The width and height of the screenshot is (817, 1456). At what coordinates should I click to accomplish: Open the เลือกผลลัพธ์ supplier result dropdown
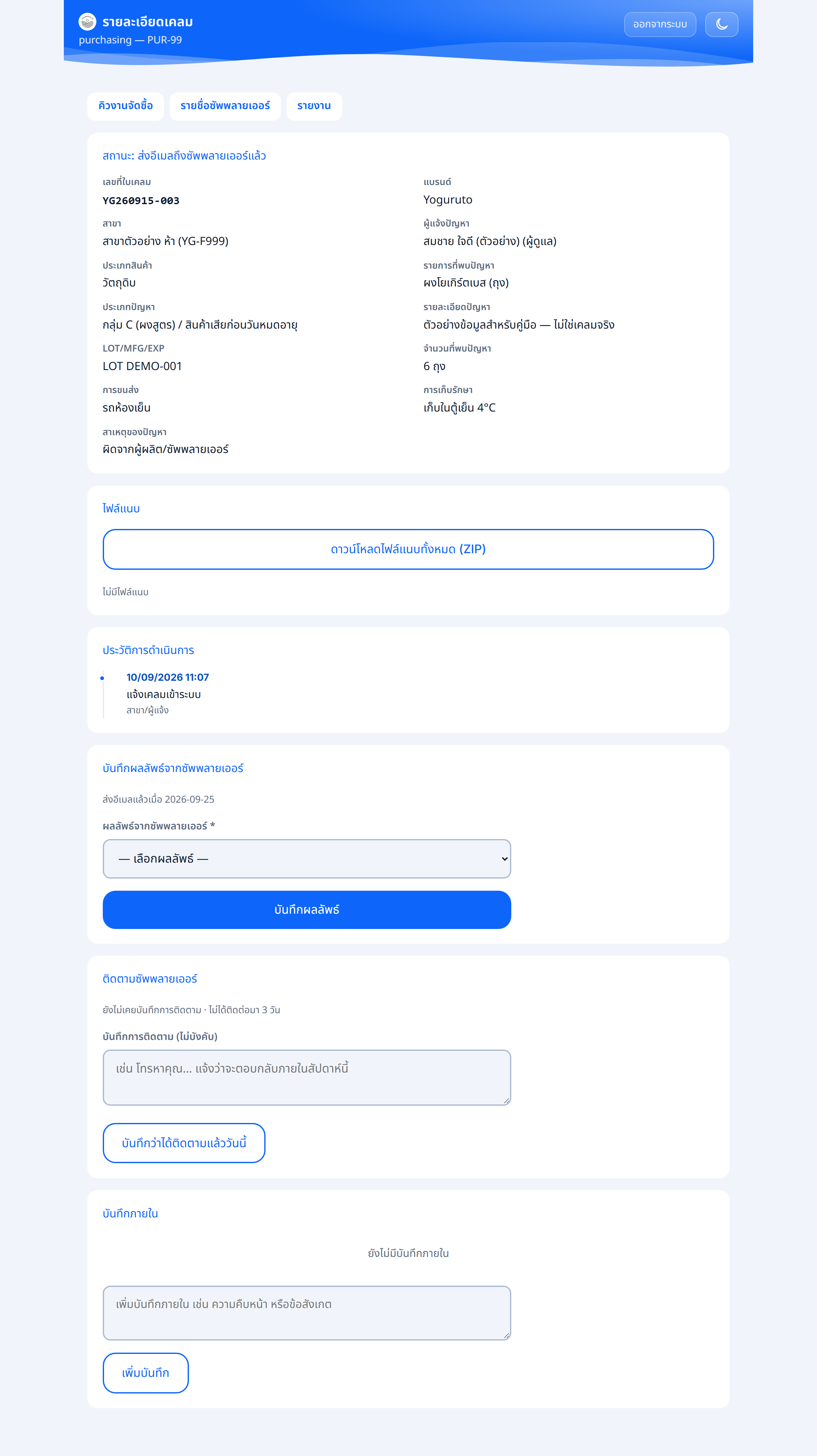pyautogui.click(x=306, y=858)
